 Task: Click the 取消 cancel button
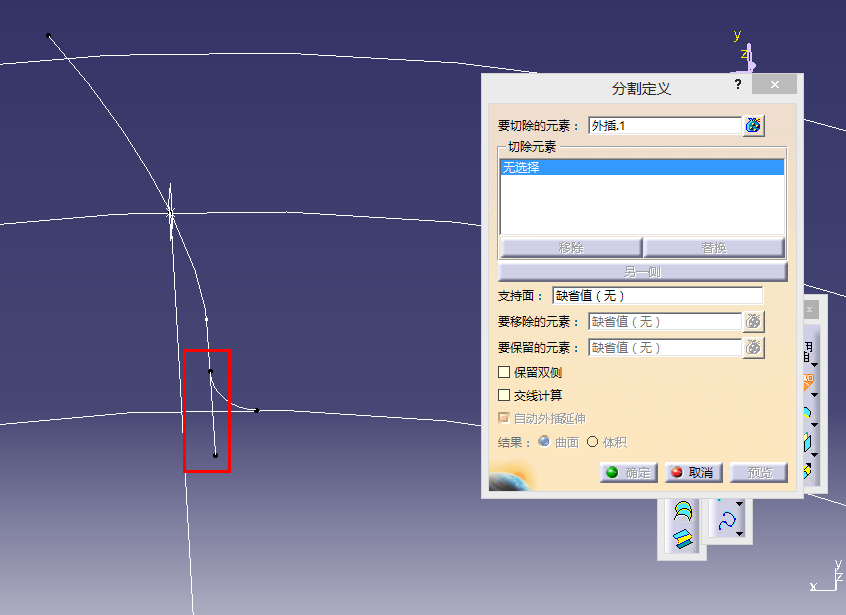(x=694, y=473)
